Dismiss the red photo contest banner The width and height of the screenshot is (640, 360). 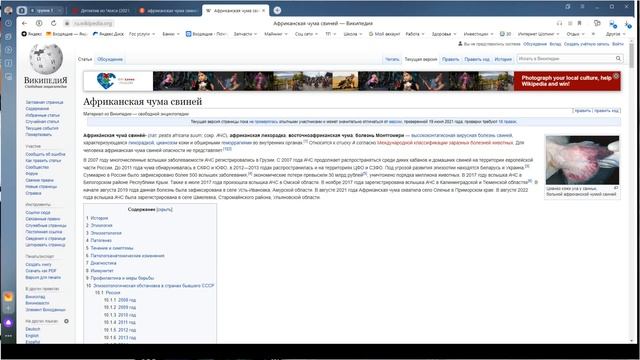click(x=616, y=76)
